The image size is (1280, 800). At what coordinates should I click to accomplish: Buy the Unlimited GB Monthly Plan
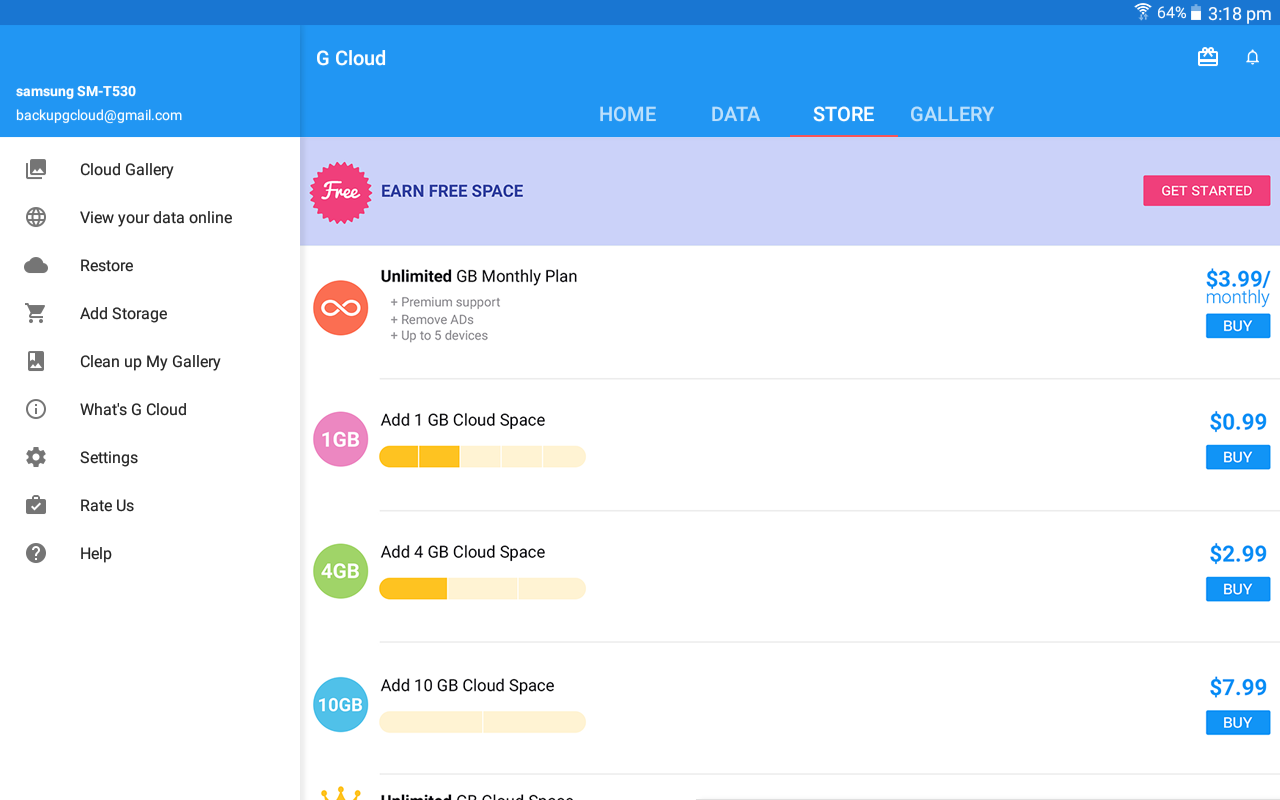pyautogui.click(x=1238, y=326)
